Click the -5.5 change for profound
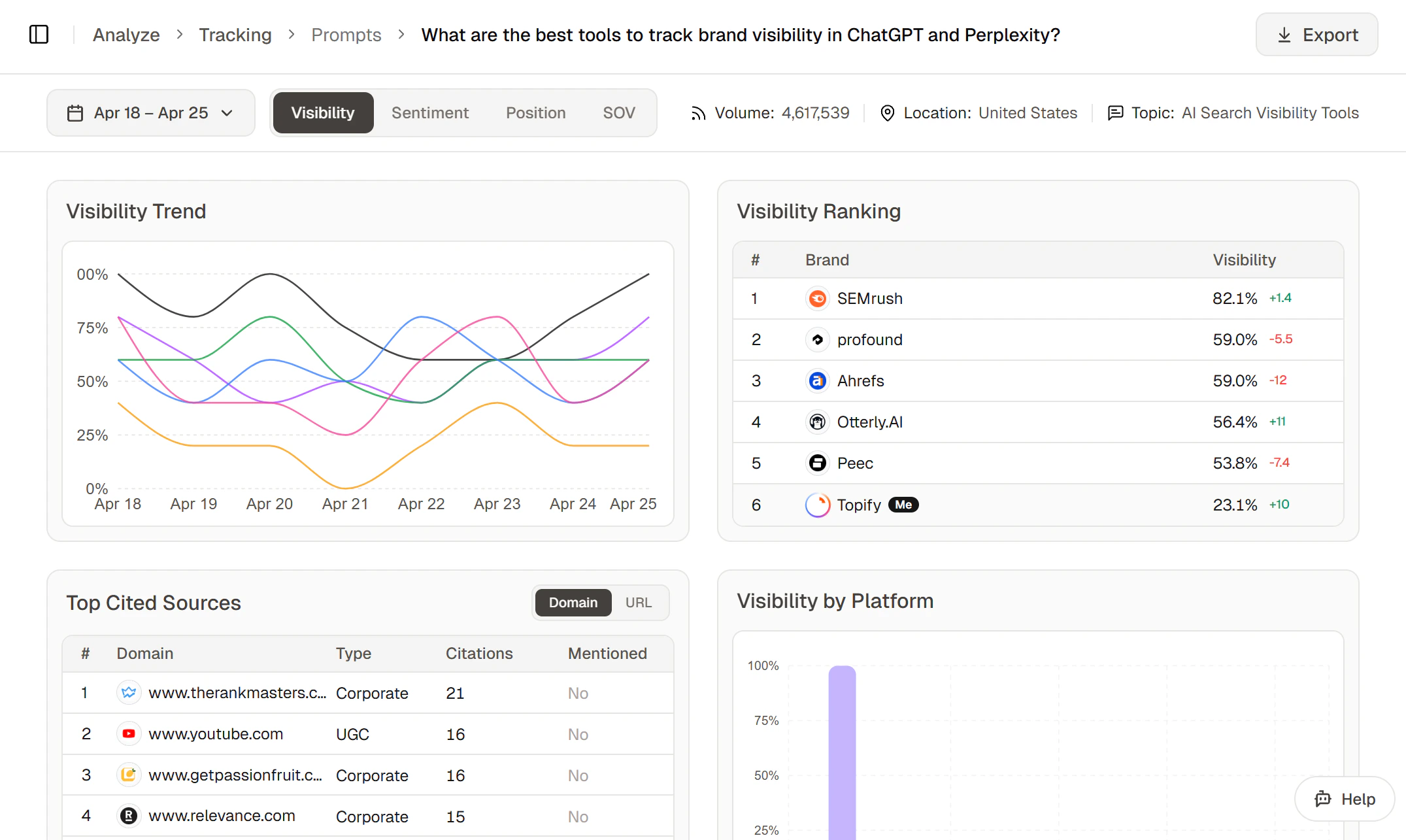This screenshot has height=840, width=1406. 1280,339
